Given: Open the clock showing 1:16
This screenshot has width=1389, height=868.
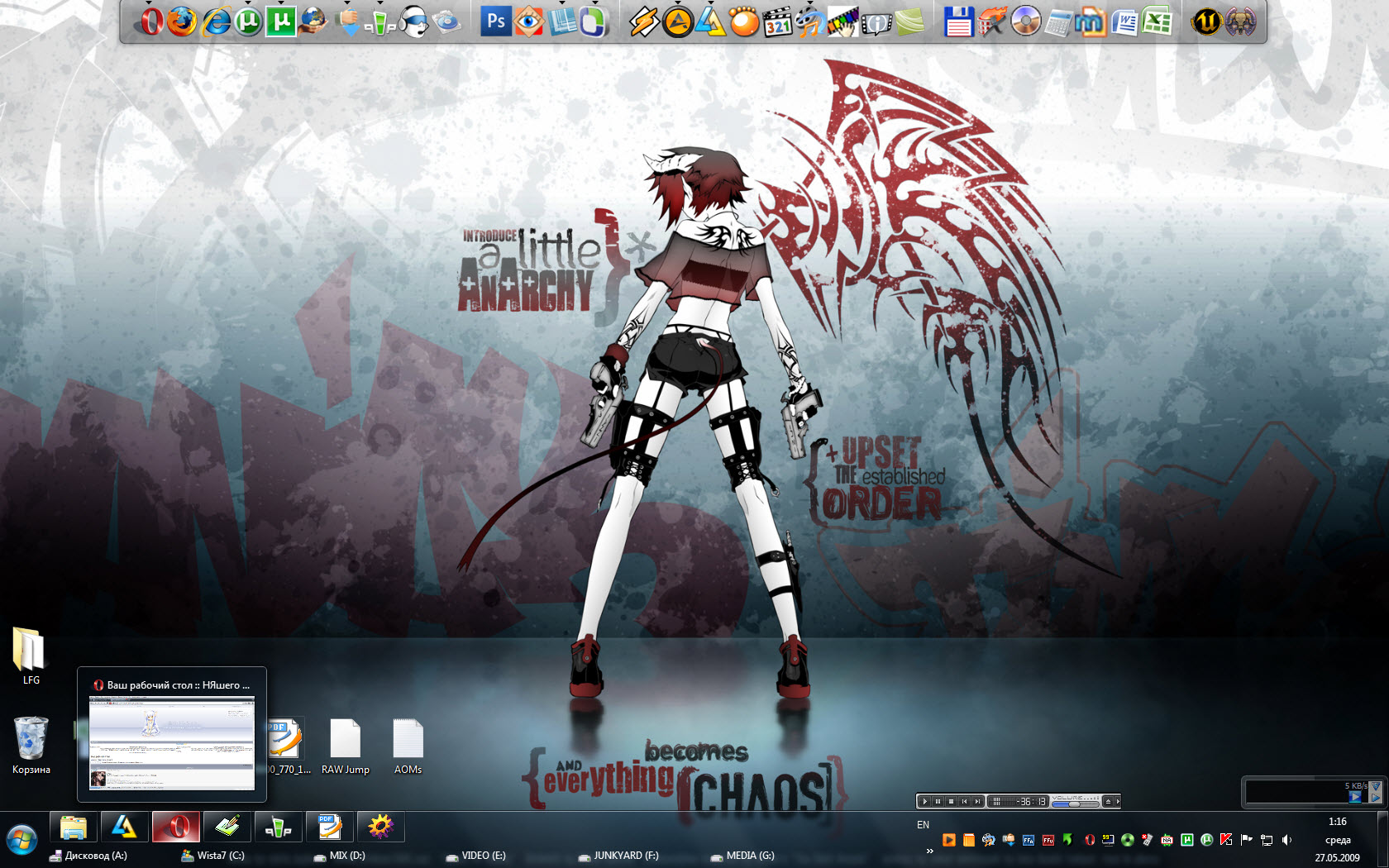Looking at the screenshot, I should [x=1337, y=822].
